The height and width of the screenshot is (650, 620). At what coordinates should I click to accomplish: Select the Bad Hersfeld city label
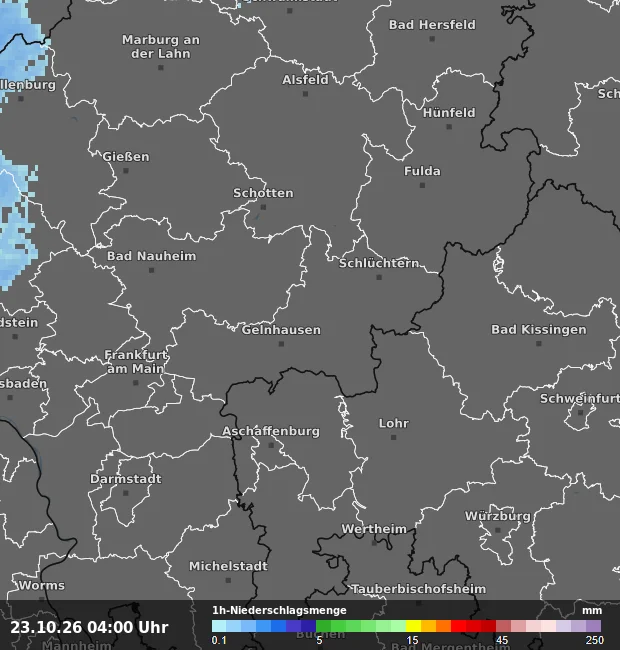432,25
